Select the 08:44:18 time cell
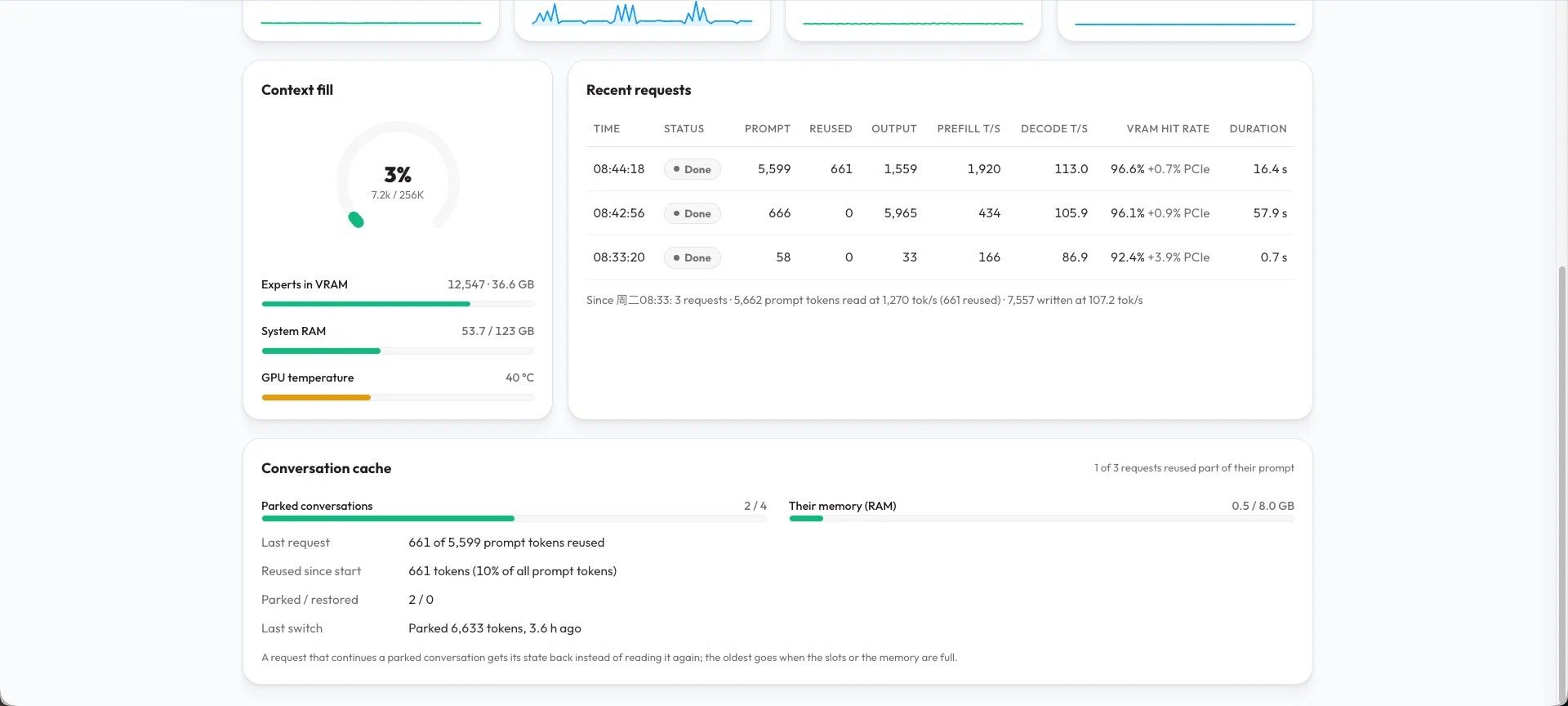The image size is (1568, 706). (x=619, y=169)
